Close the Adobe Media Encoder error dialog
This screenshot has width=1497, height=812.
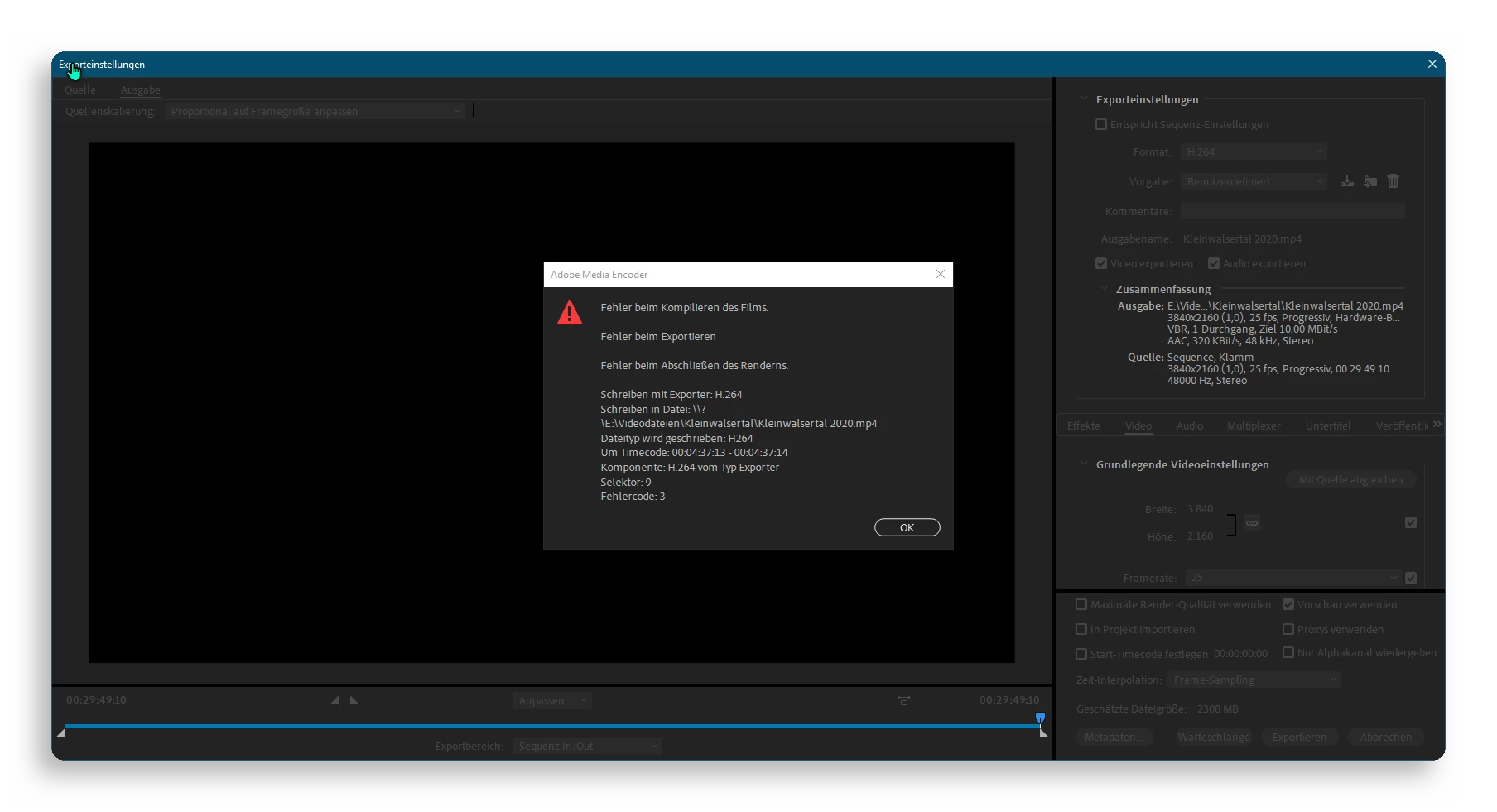pos(940,274)
